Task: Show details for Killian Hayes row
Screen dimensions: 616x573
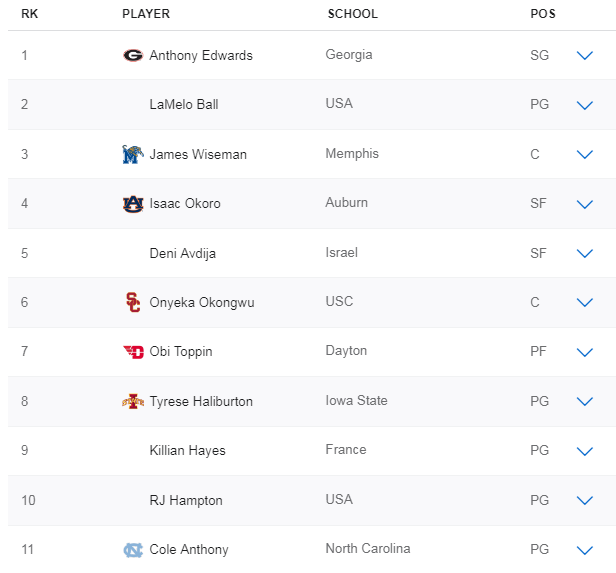Action: (585, 451)
